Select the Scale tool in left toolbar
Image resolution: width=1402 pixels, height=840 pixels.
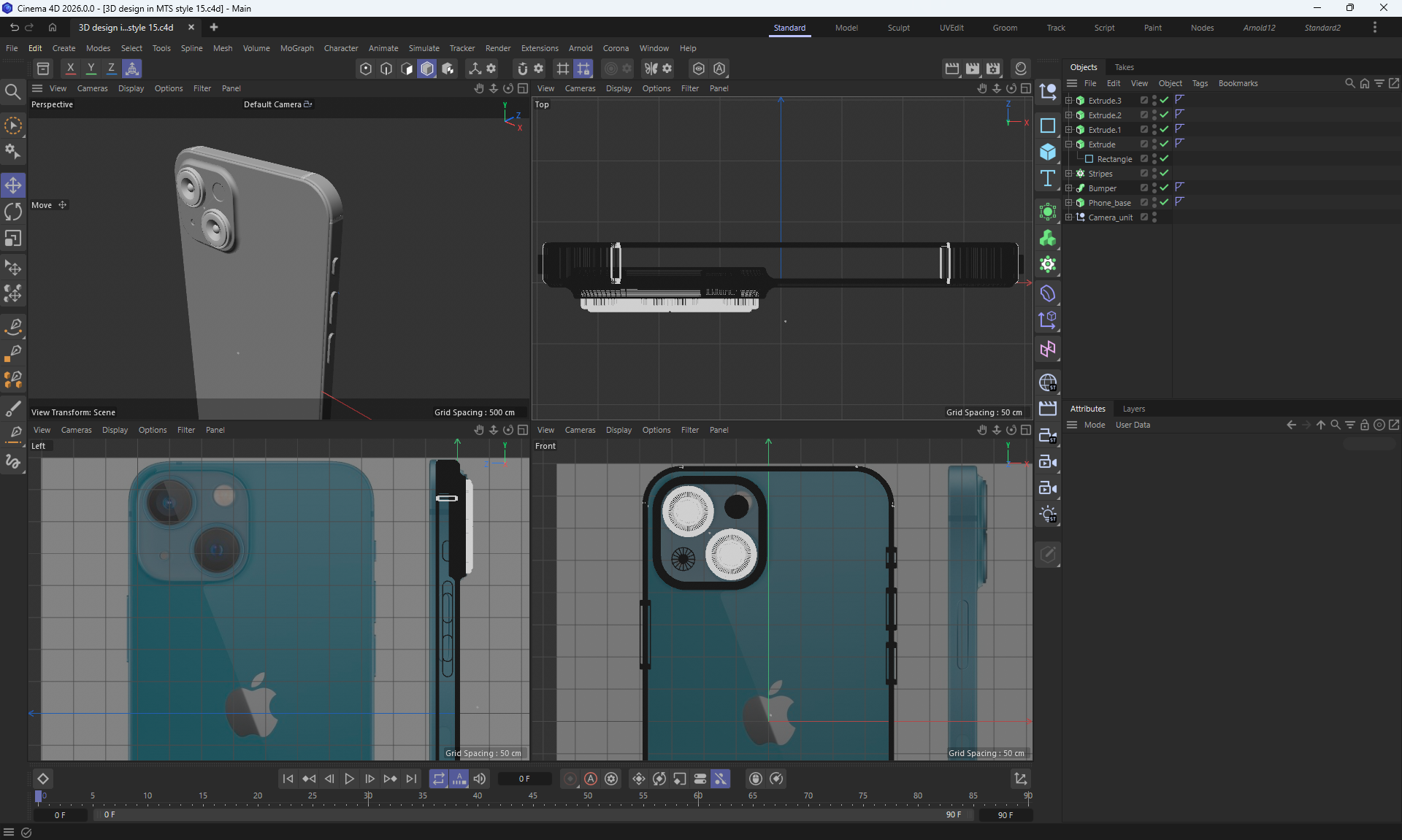(13, 239)
